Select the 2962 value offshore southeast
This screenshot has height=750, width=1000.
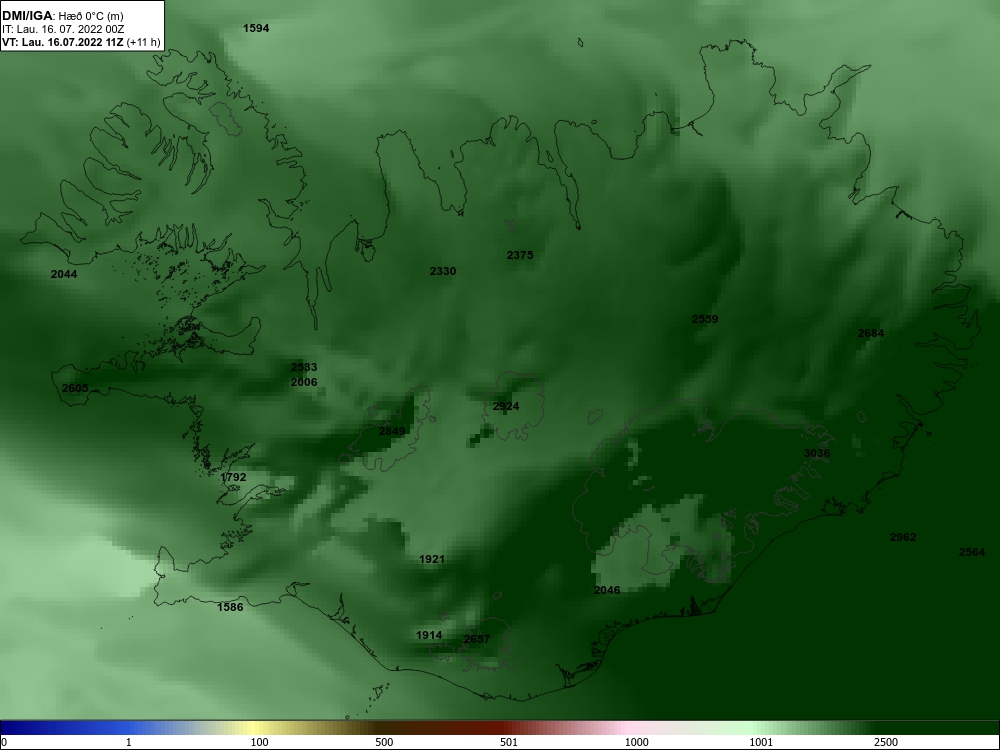click(902, 537)
